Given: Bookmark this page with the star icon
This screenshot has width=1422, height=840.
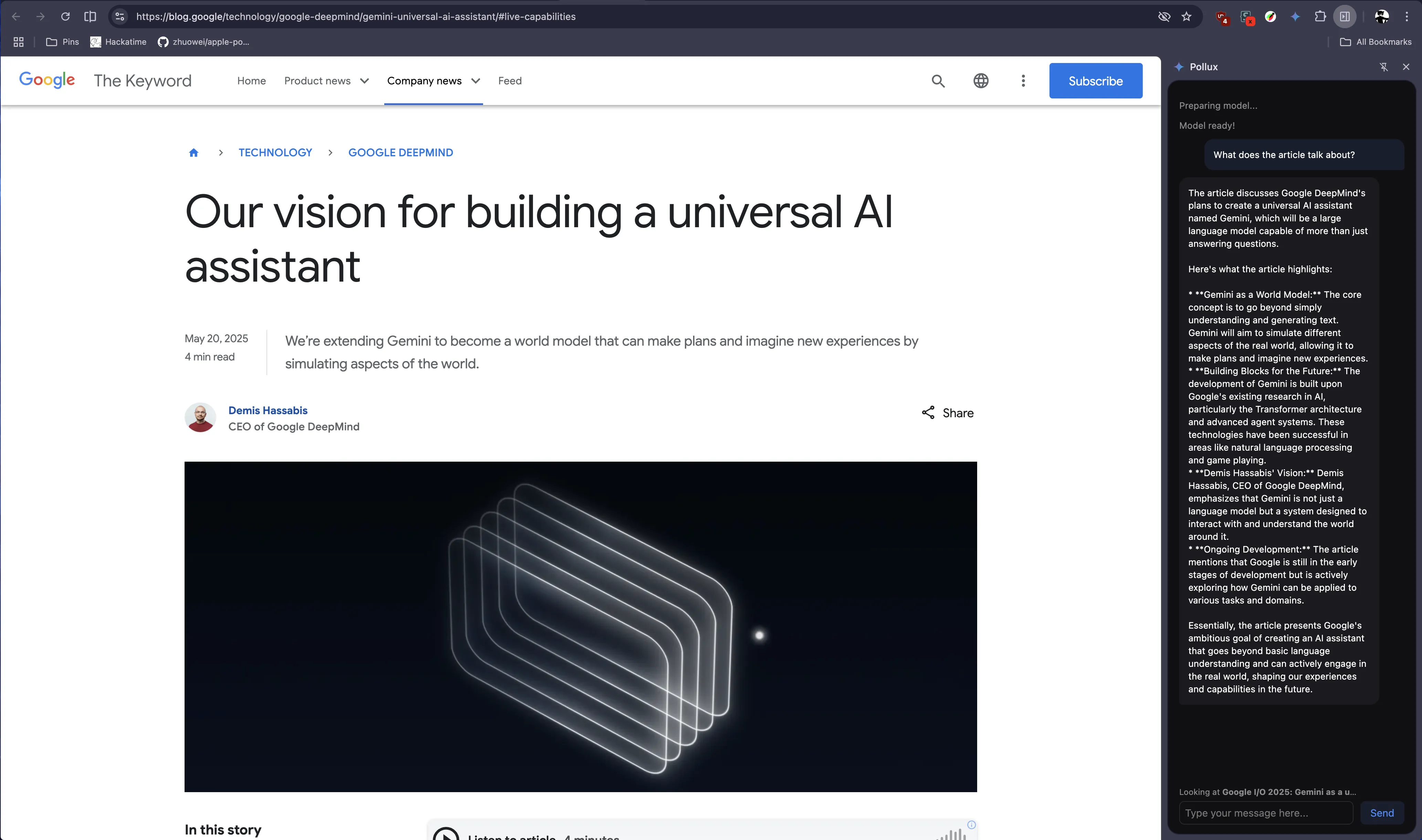Looking at the screenshot, I should [x=1186, y=17].
